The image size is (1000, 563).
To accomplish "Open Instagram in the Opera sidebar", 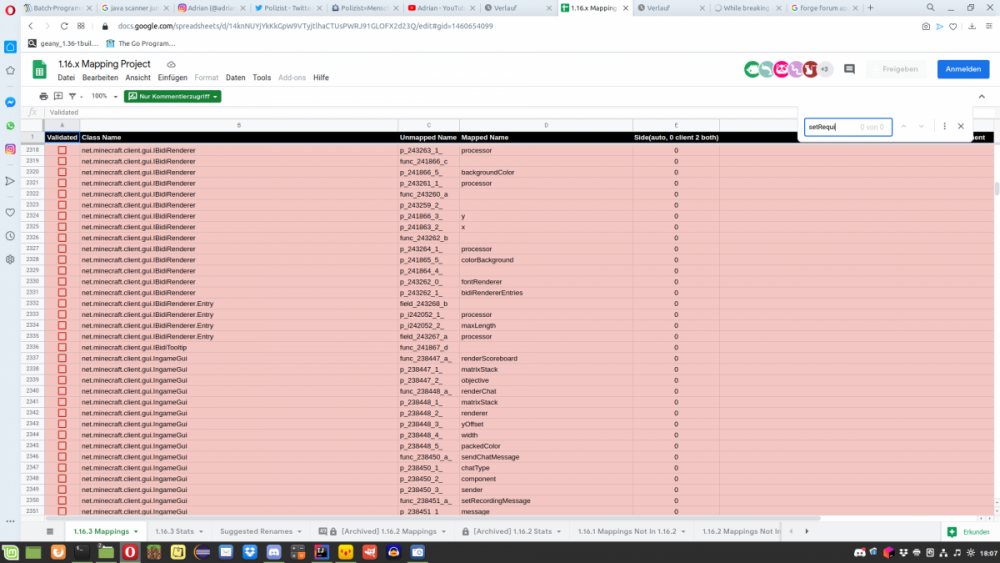I will (x=10, y=149).
